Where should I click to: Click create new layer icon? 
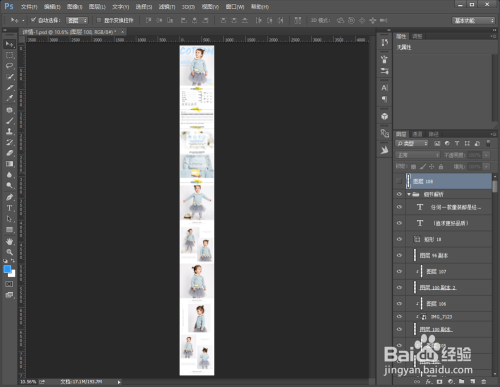[473, 381]
